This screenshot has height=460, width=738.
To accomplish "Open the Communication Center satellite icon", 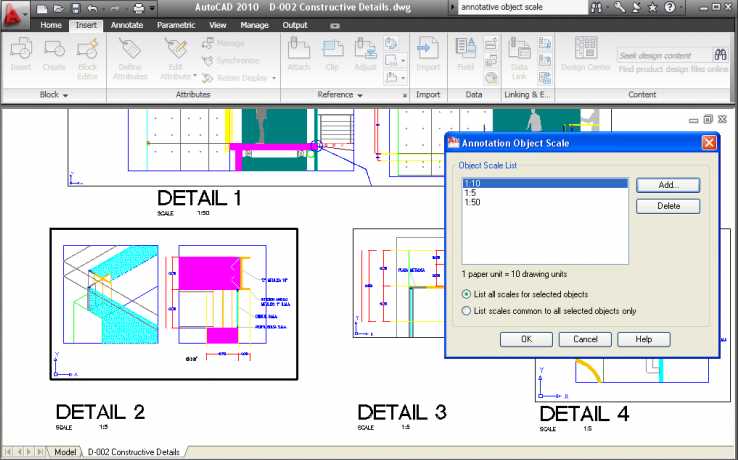I will [636, 8].
